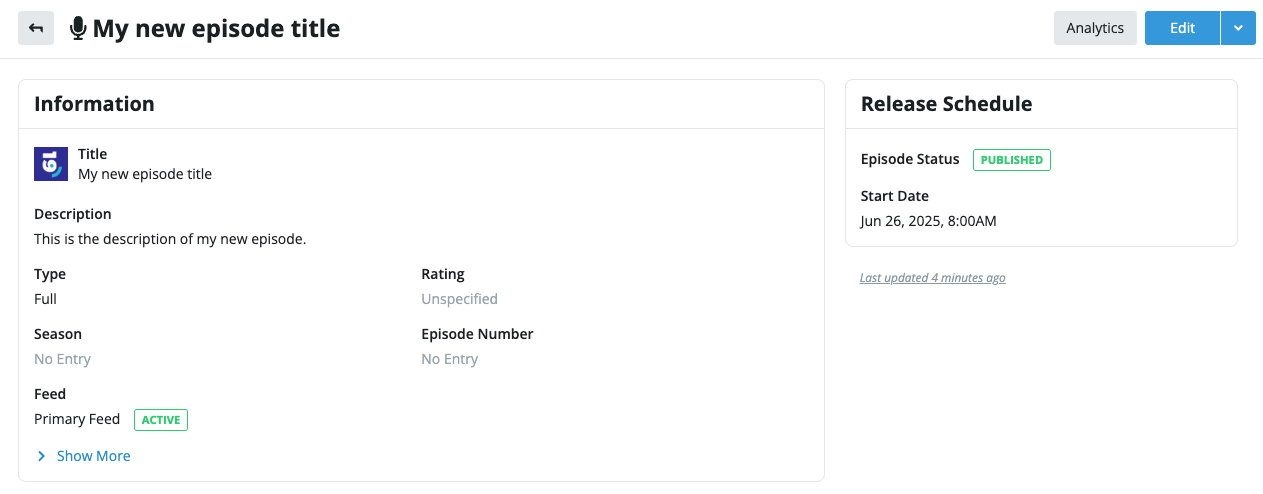Click the Release Schedule panel header
This screenshot has width=1263, height=494.
(1041, 104)
